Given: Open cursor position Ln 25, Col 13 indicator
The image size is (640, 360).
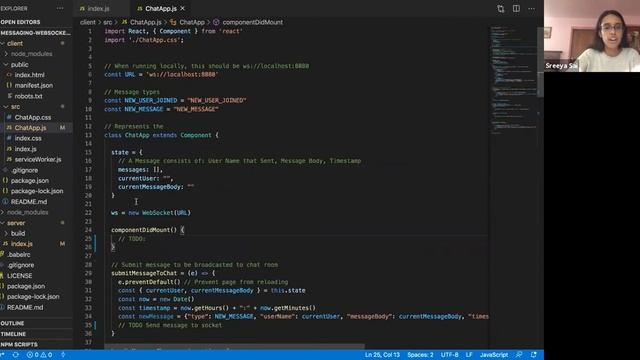Looking at the screenshot, I should coord(382,355).
